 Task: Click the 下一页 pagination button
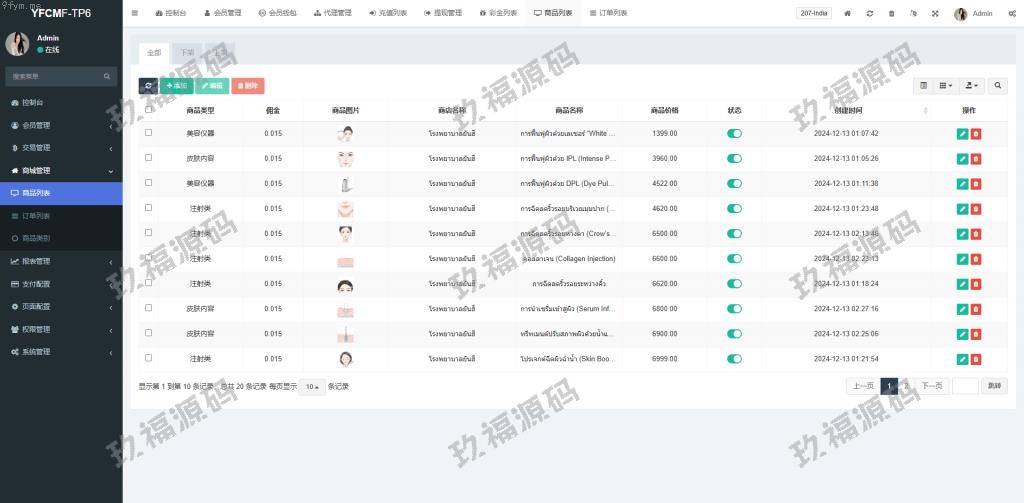point(932,386)
